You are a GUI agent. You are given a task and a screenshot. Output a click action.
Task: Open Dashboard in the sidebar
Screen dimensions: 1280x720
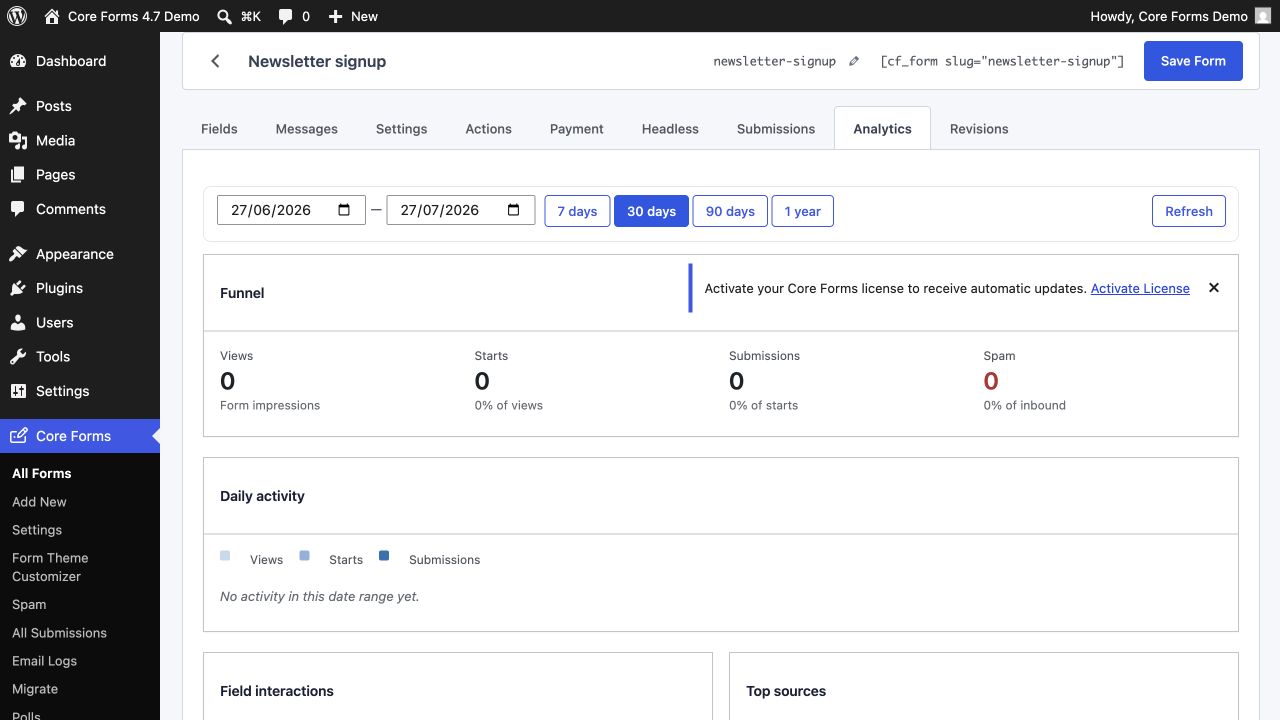(x=80, y=61)
